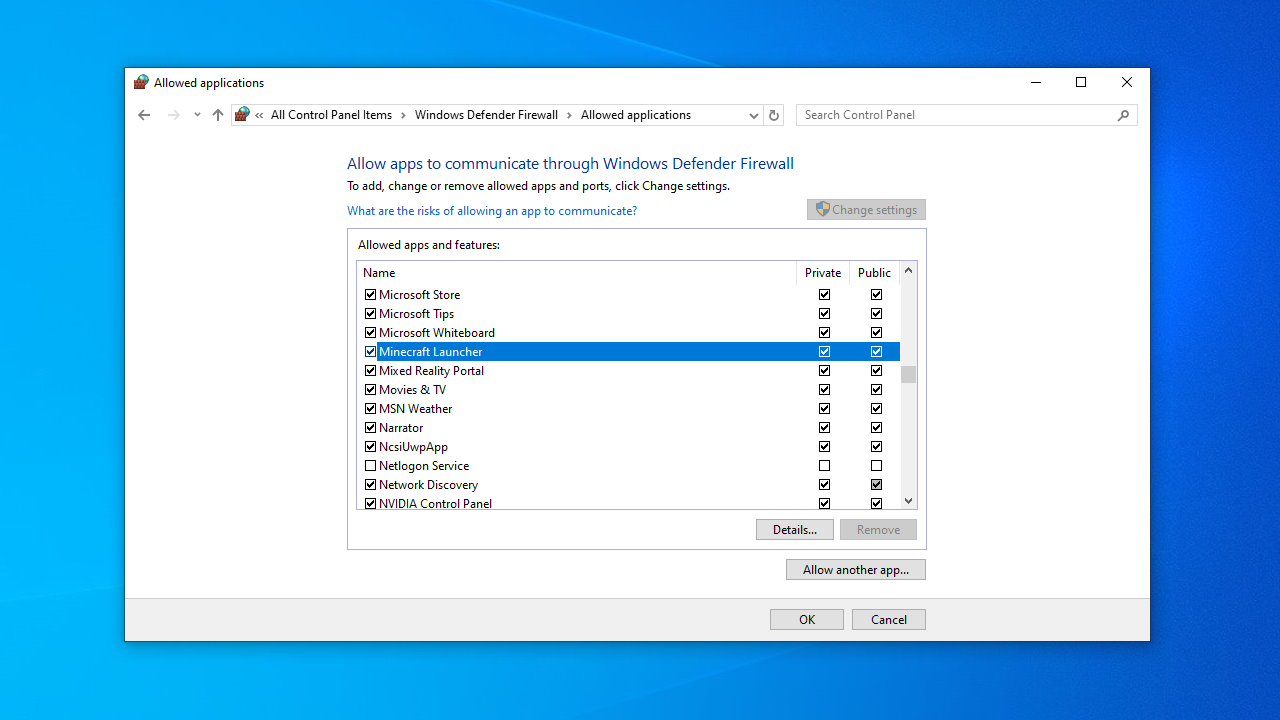Image resolution: width=1280 pixels, height=720 pixels.
Task: Click the Up one level arrow
Action: point(218,115)
